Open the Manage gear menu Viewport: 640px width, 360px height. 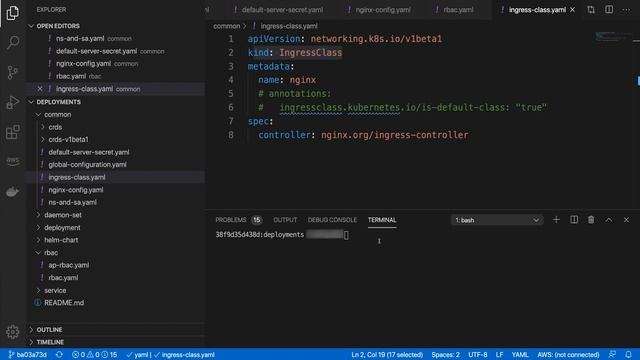tap(13, 332)
